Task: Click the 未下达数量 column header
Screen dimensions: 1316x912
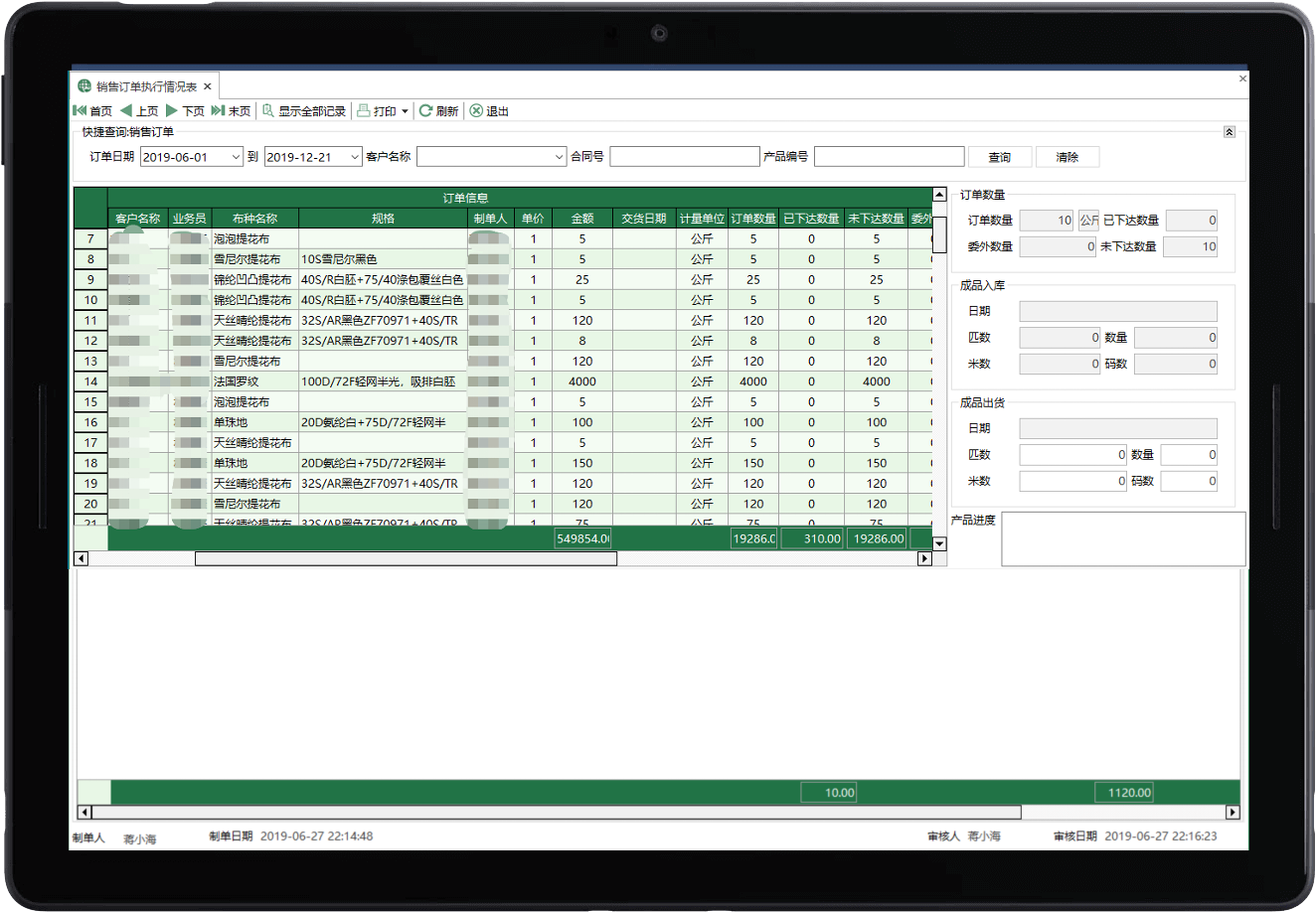Action: pyautogui.click(x=876, y=218)
